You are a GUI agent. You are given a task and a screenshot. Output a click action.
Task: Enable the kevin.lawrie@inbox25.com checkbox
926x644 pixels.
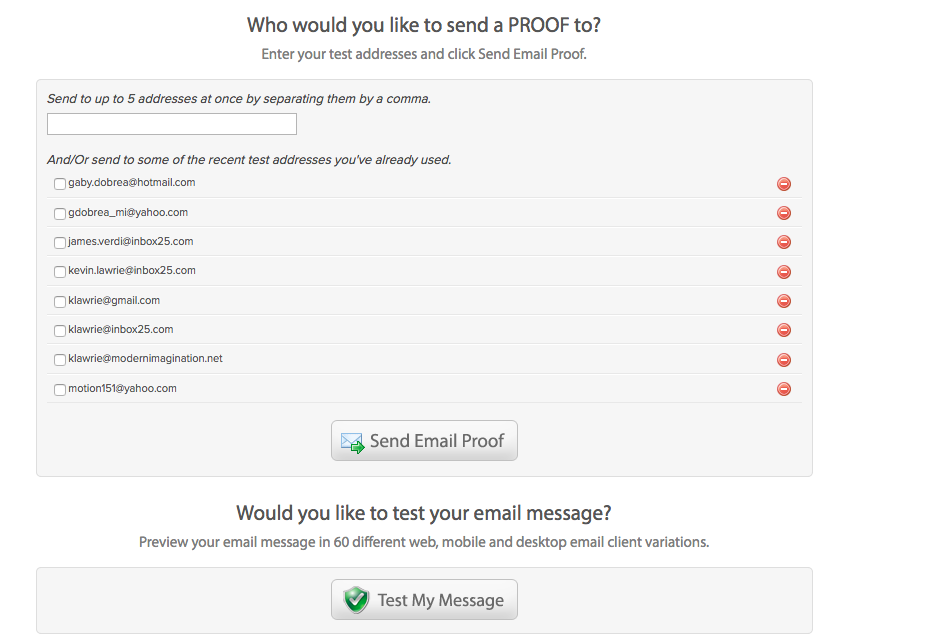(60, 272)
